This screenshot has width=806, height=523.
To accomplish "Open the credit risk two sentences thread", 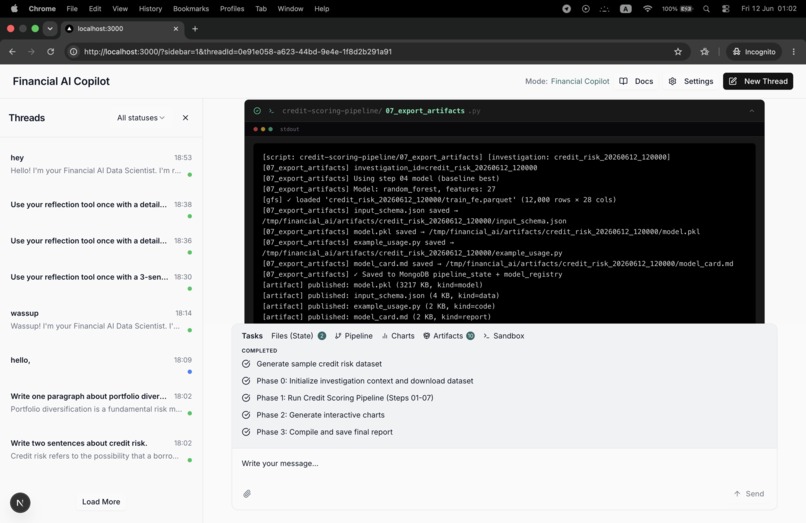I will (101, 450).
